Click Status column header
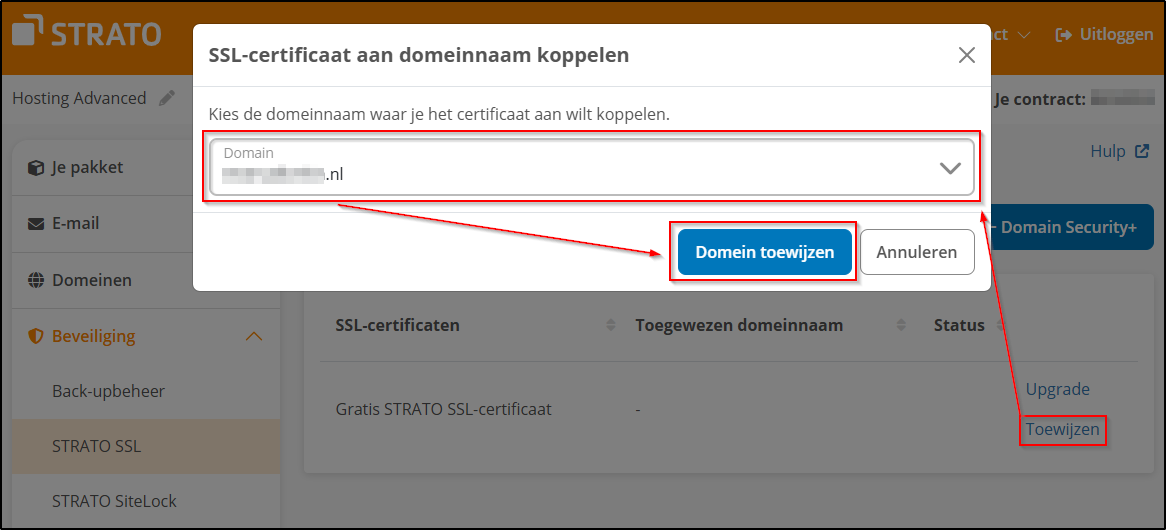Viewport: 1166px width, 530px height. (959, 326)
